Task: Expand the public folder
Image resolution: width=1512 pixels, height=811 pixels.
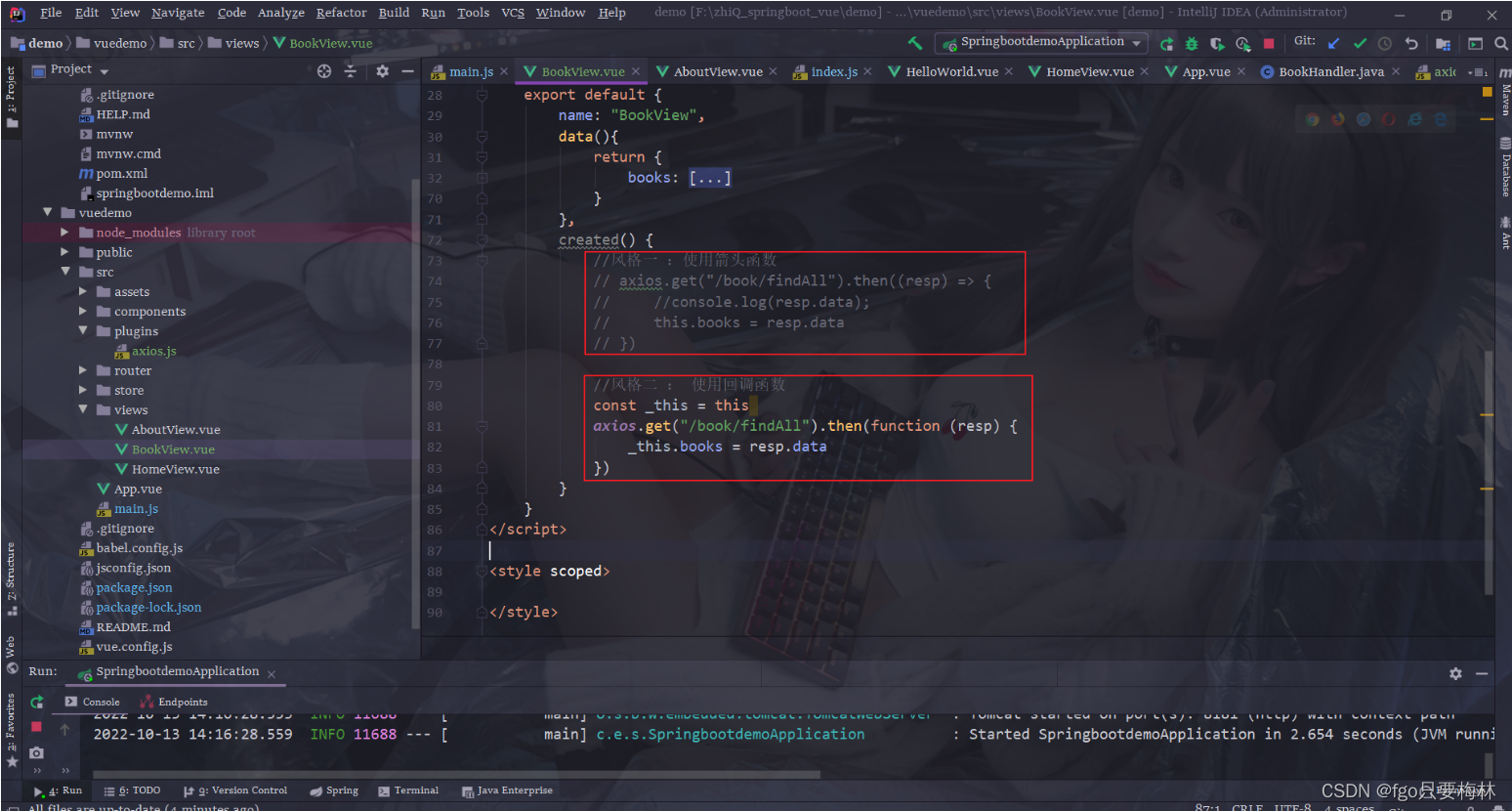Action: click(64, 252)
